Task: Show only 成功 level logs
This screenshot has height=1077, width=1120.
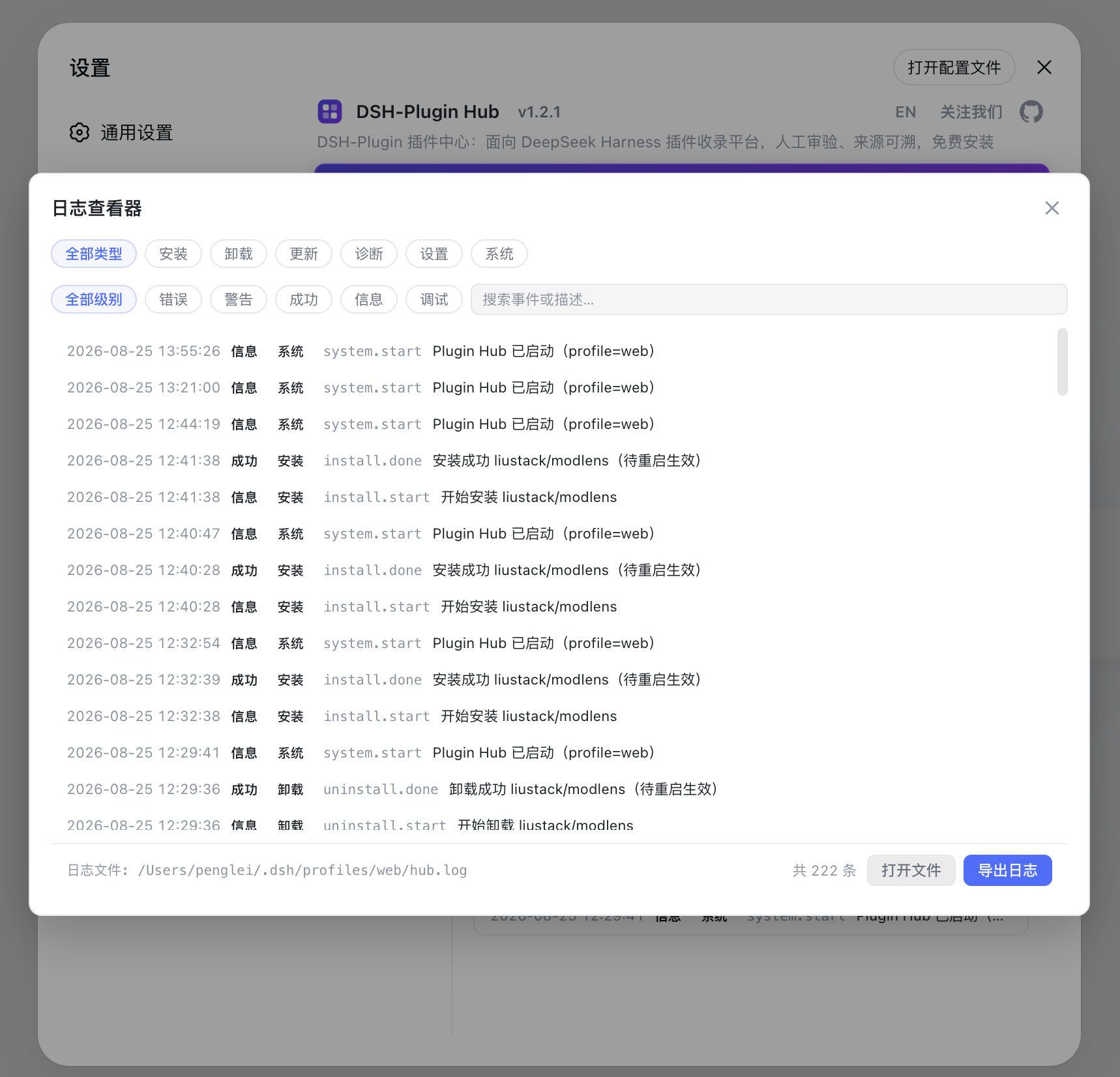Action: (304, 299)
